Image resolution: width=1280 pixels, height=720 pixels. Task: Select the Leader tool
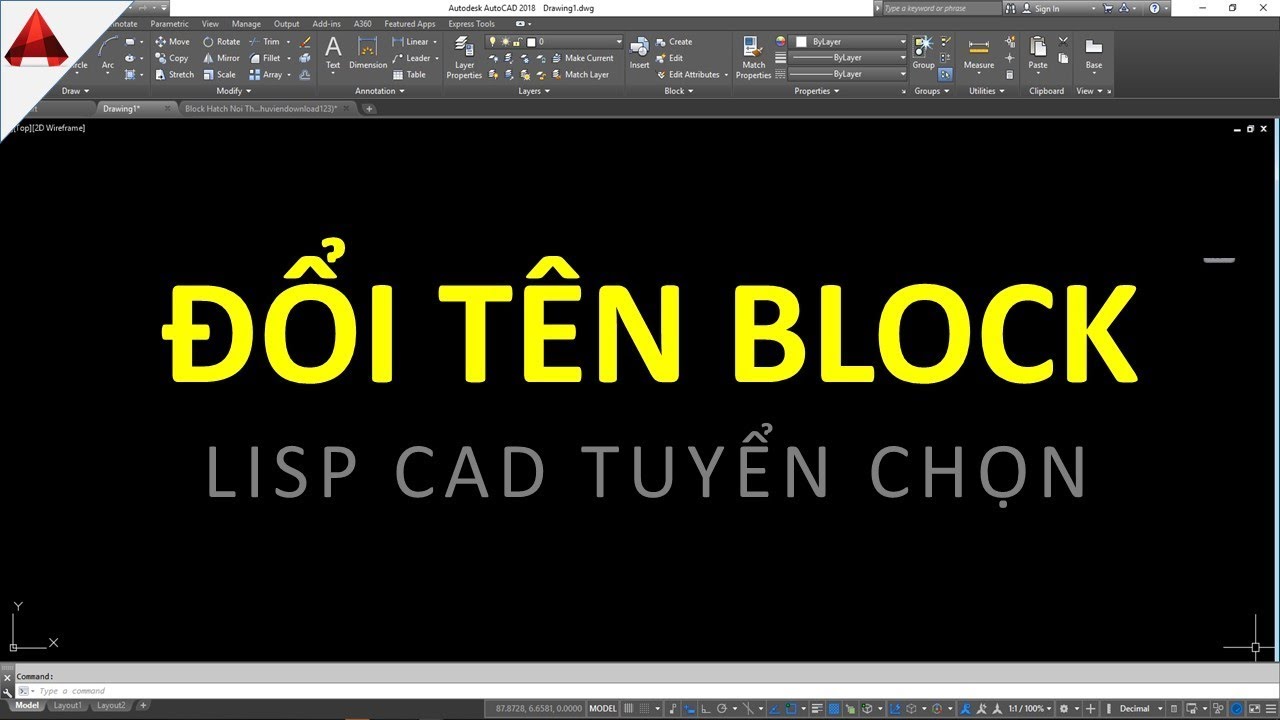(x=411, y=58)
